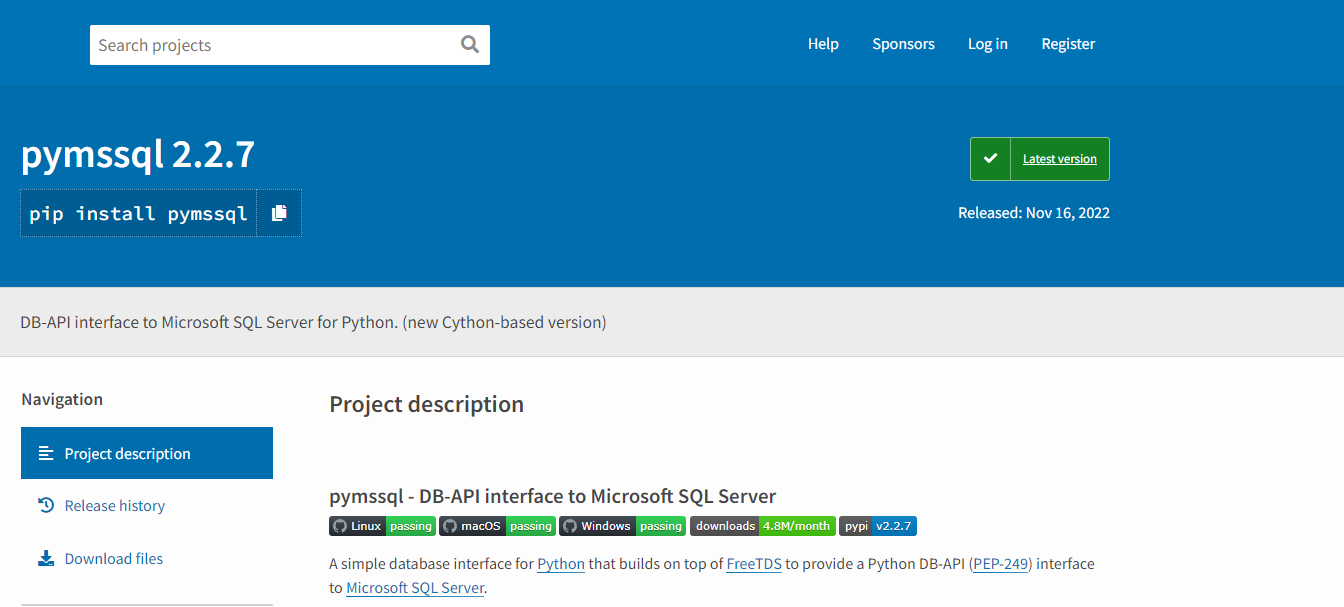Open the downloads 4.8M/month badge

coord(762,526)
